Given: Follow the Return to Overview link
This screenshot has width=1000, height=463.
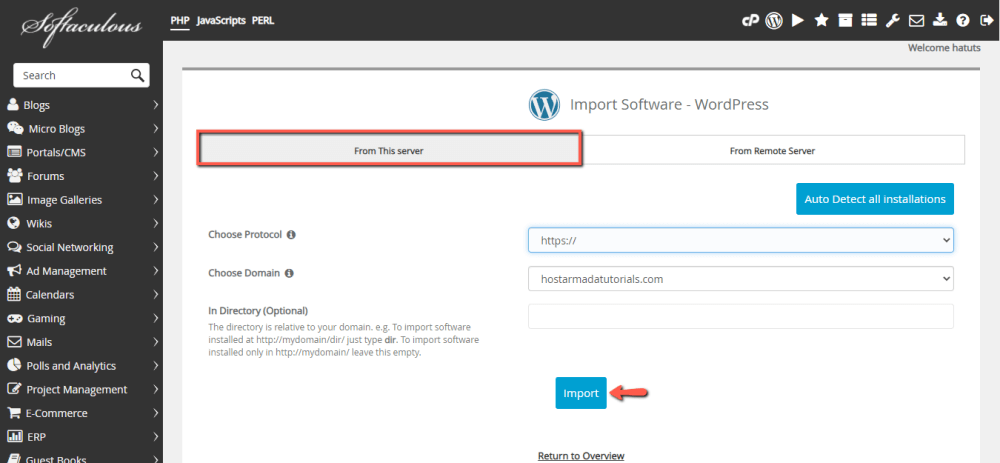Looking at the screenshot, I should pyautogui.click(x=581, y=456).
